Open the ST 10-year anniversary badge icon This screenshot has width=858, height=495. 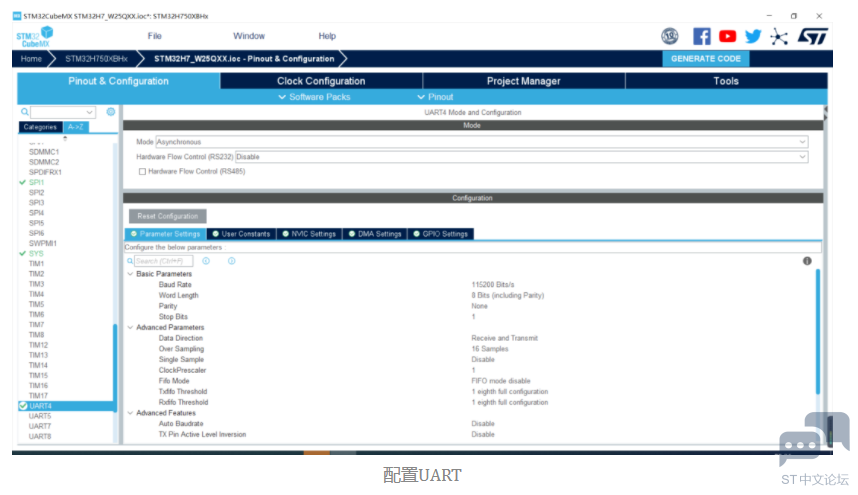pos(669,36)
